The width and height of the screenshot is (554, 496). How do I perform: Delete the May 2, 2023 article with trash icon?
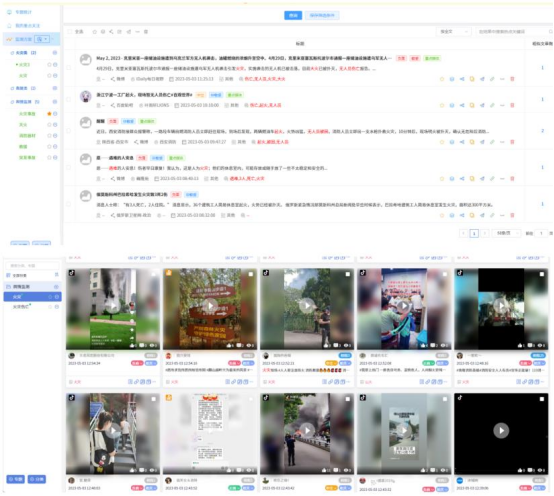point(512,79)
